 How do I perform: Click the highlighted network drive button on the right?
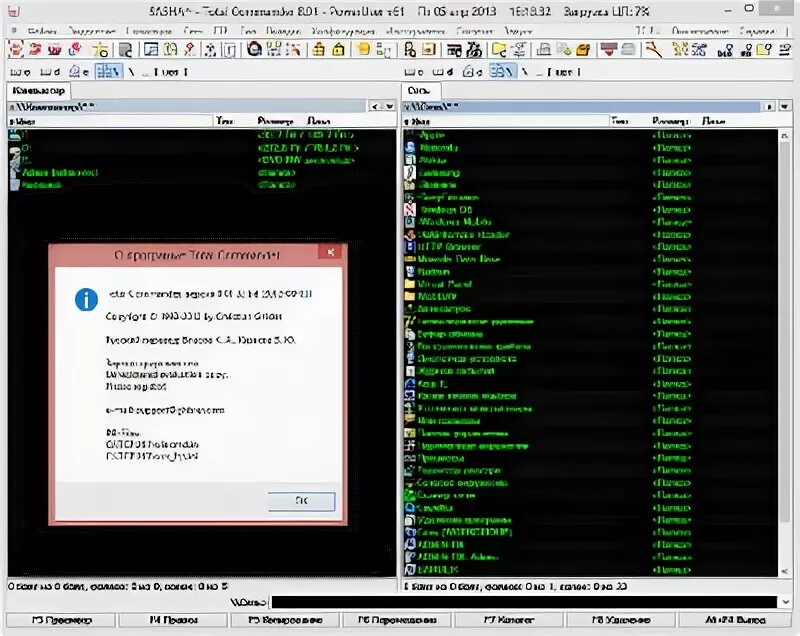(502, 72)
